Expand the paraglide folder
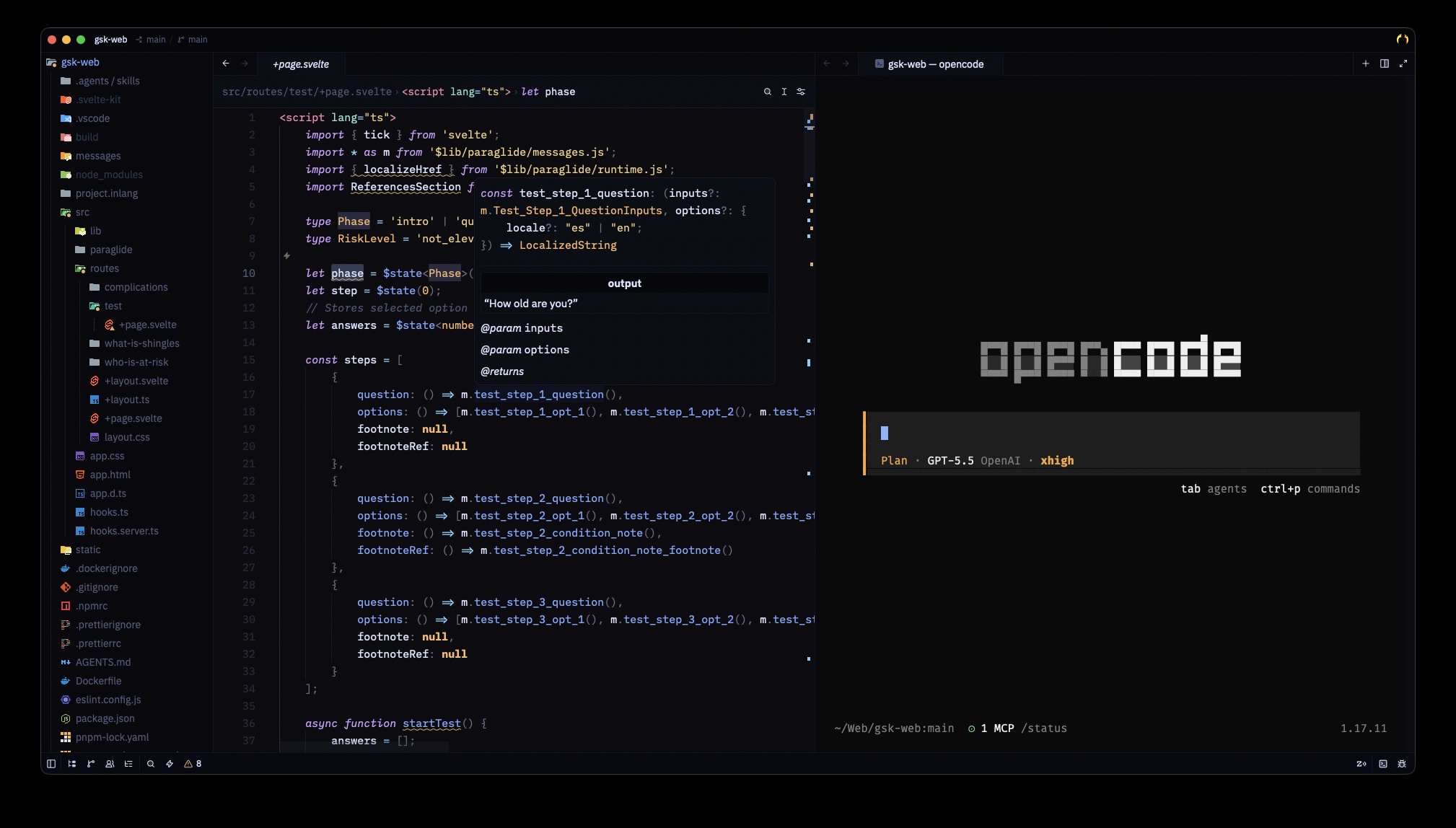This screenshot has height=828, width=1456. [103, 250]
